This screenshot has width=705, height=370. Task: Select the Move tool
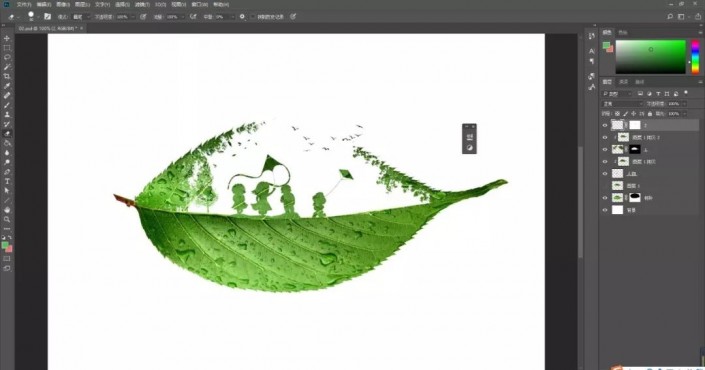[7, 38]
